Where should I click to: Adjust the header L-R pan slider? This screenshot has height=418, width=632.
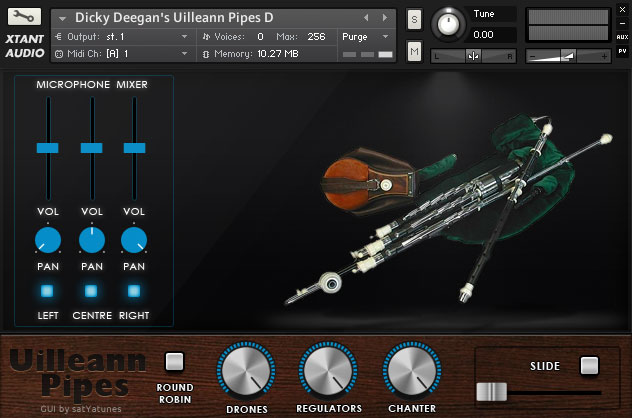(473, 56)
